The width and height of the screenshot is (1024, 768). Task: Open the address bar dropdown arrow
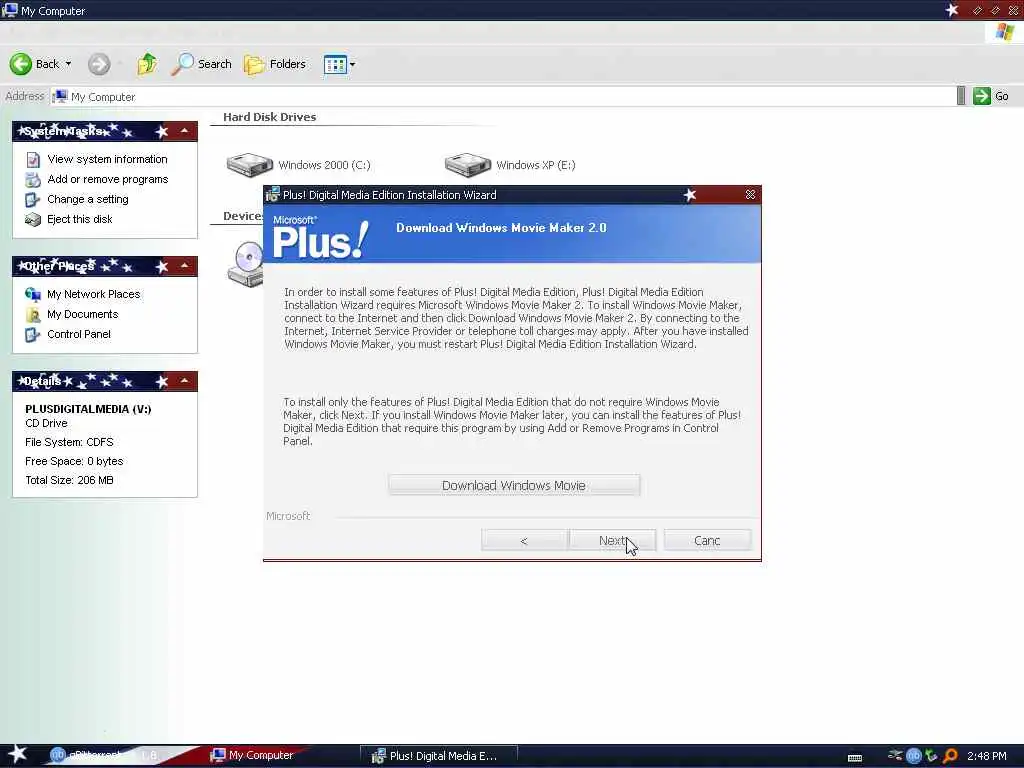pos(961,96)
